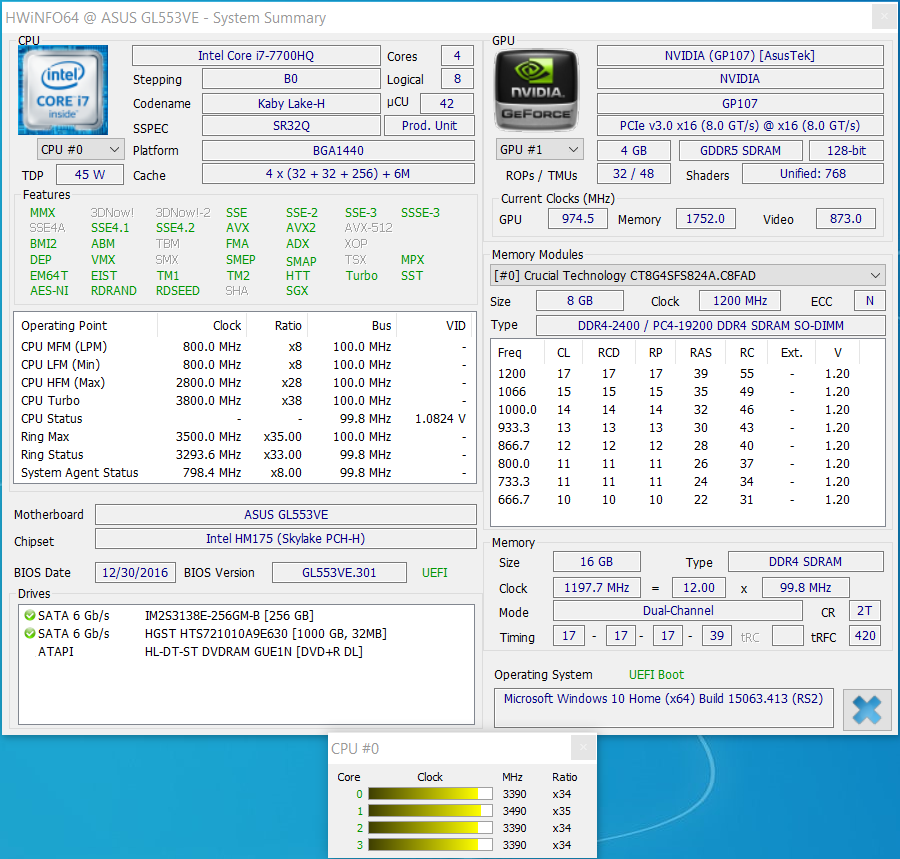Viewport: 900px width, 859px height.
Task: Click the Dual-Channel mode field
Action: tap(678, 611)
